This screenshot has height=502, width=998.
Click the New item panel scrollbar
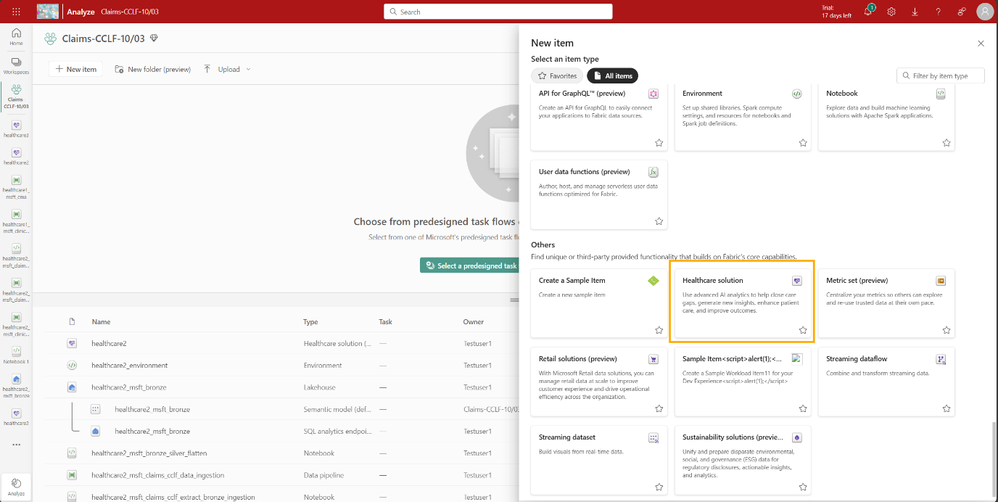pos(994,457)
